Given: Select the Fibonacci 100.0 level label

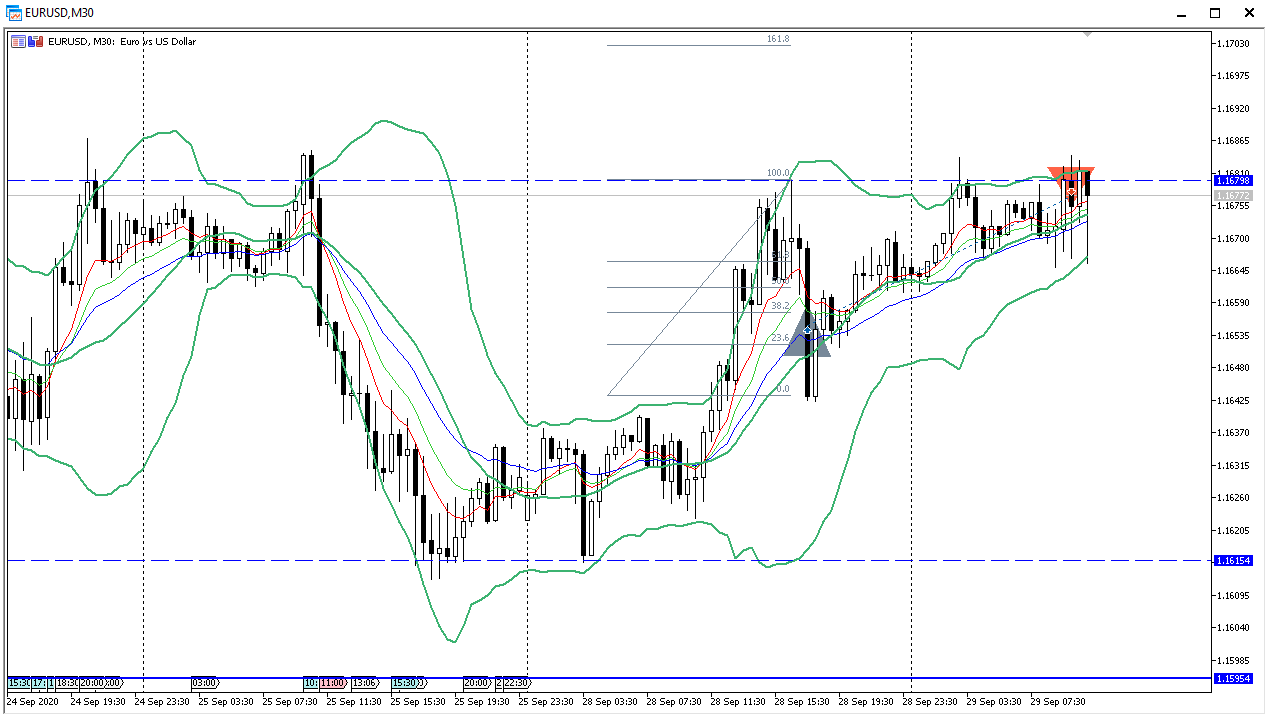Looking at the screenshot, I should (778, 173).
